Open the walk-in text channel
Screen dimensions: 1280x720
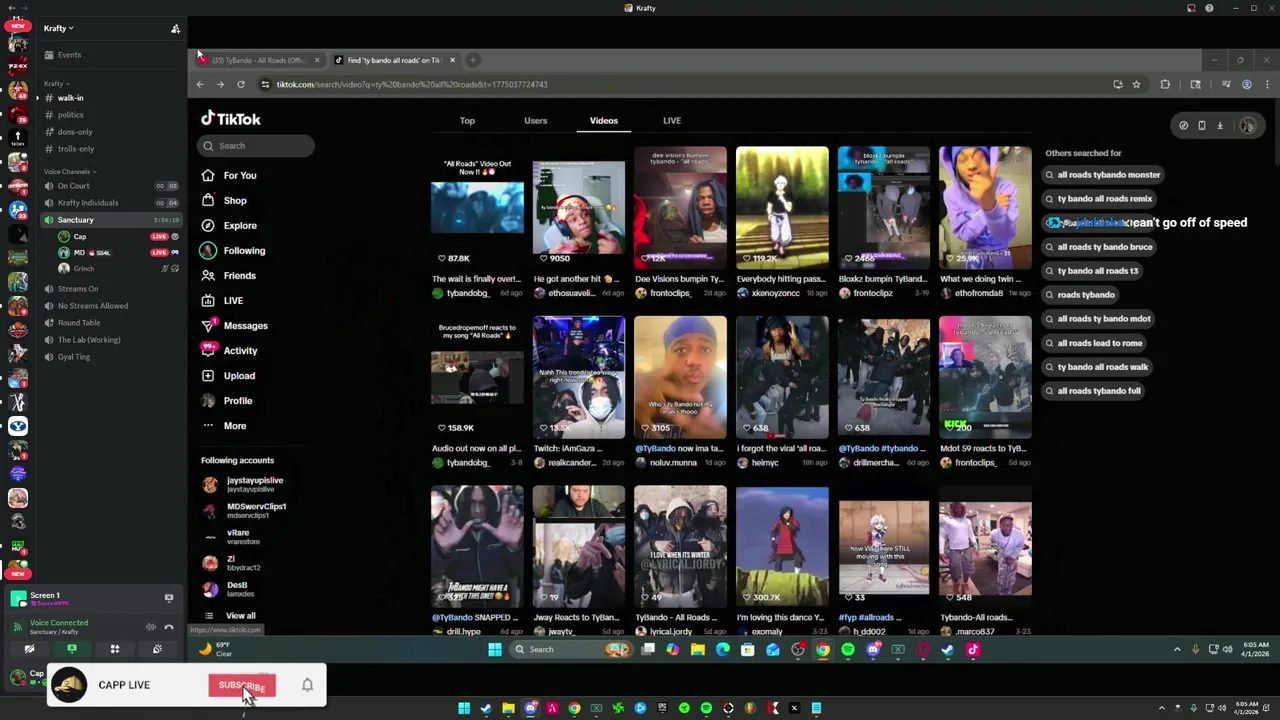click(x=110, y=98)
